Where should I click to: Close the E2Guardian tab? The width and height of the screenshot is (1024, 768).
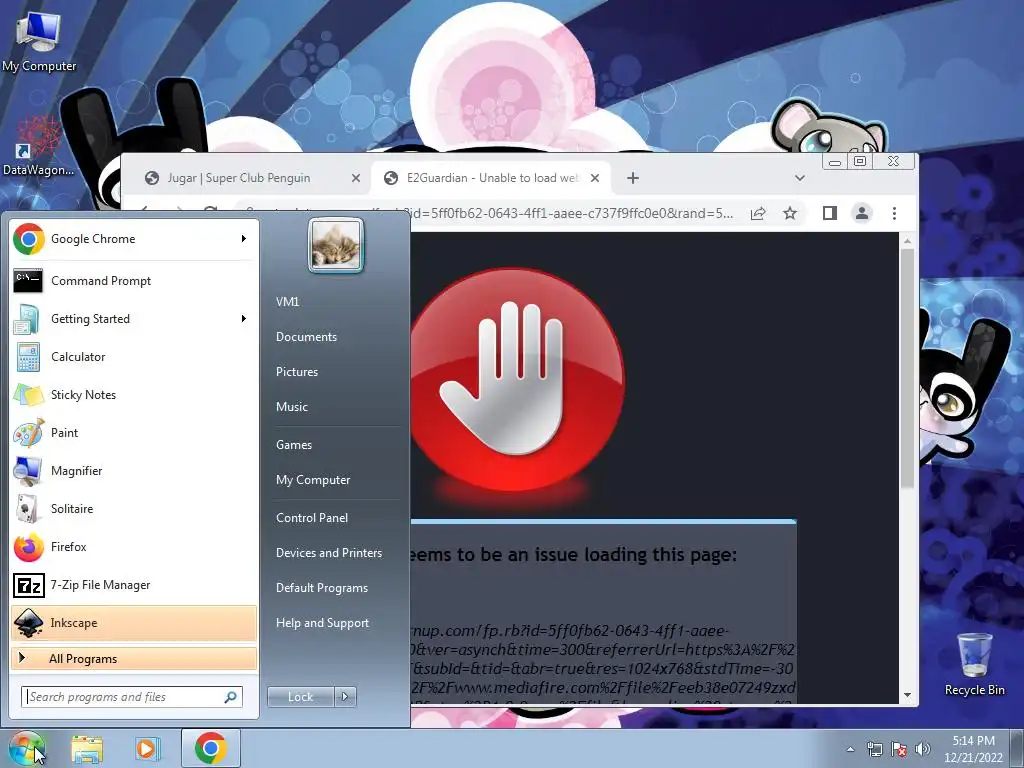pos(595,178)
